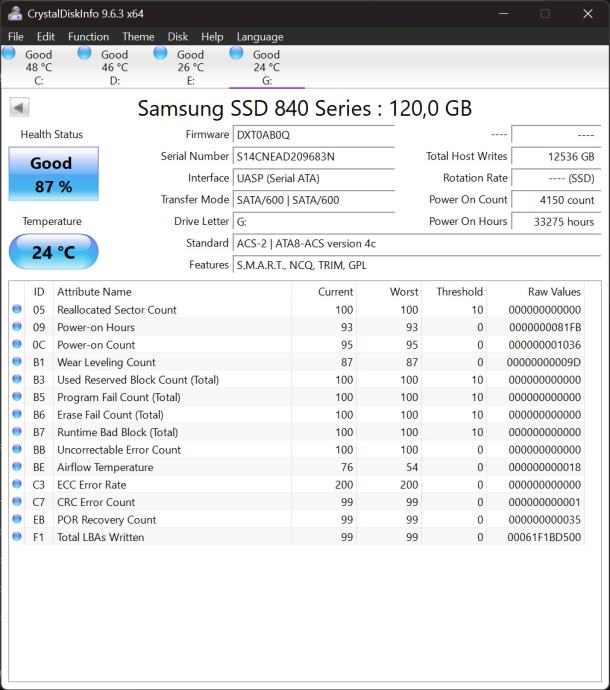Click the ID column header
Screen dimensions: 610x690
point(39,292)
